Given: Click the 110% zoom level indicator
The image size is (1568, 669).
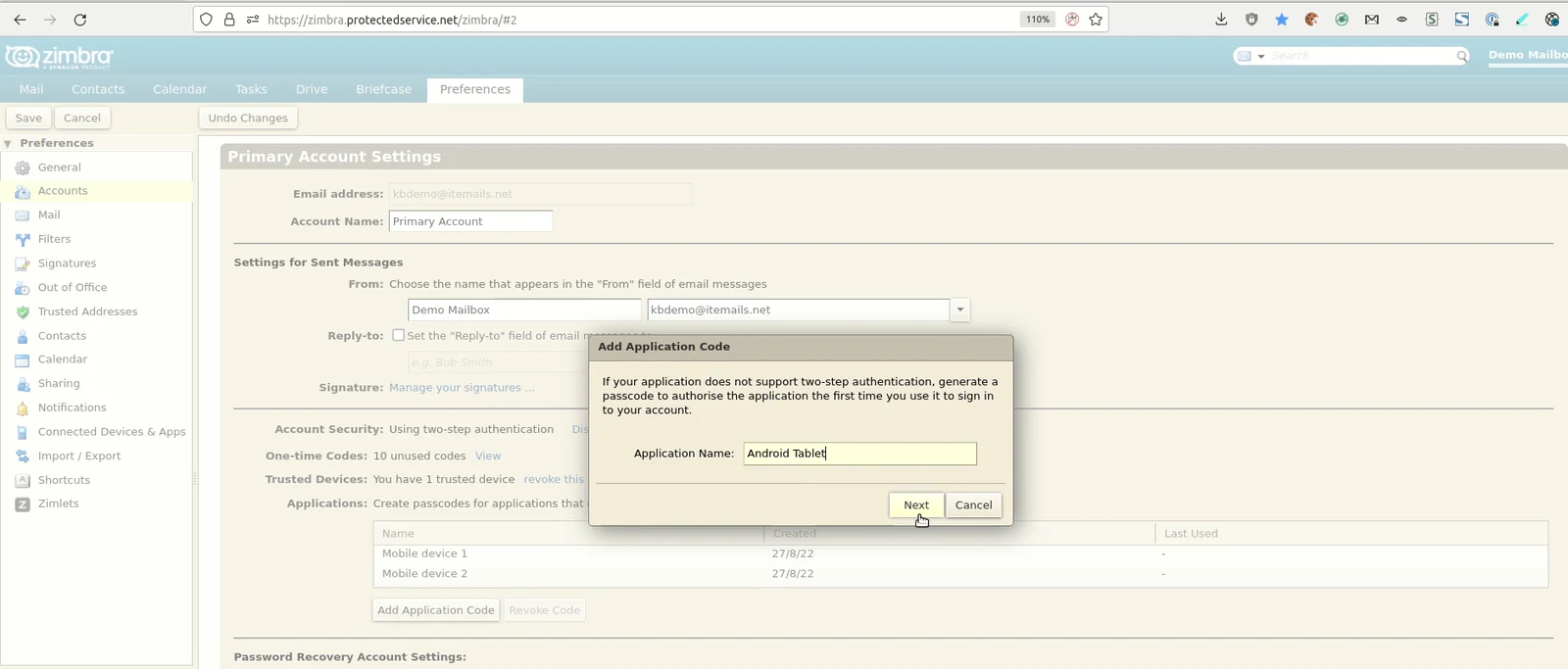Looking at the screenshot, I should pyautogui.click(x=1038, y=20).
